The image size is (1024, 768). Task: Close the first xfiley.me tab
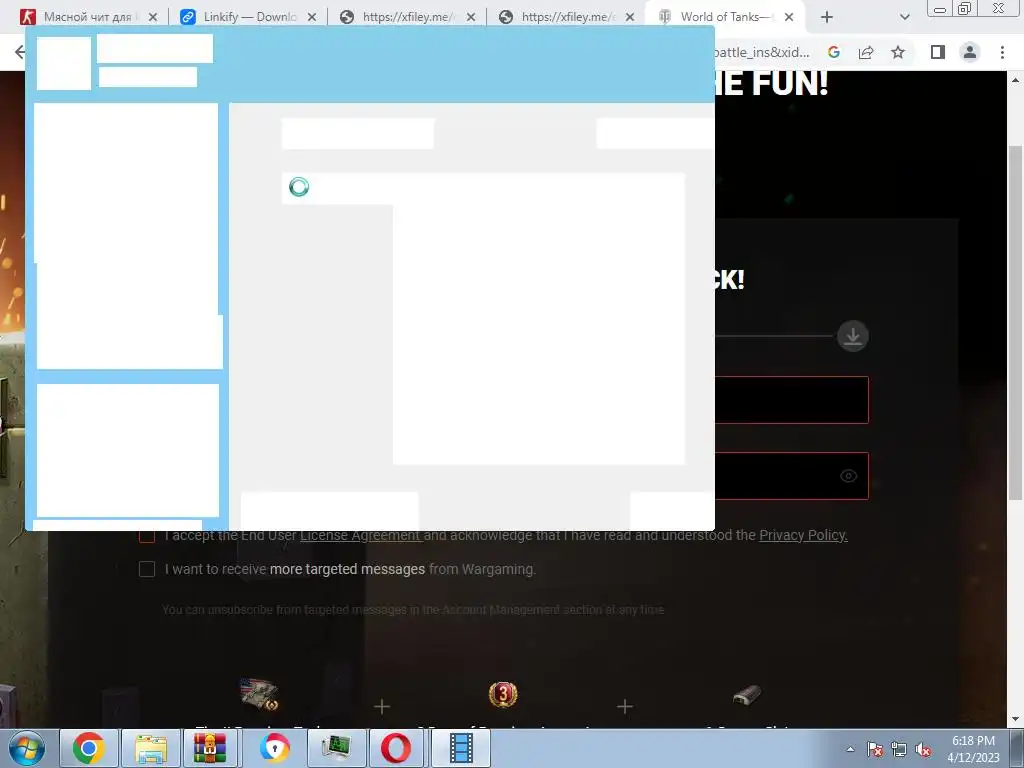click(x=471, y=17)
